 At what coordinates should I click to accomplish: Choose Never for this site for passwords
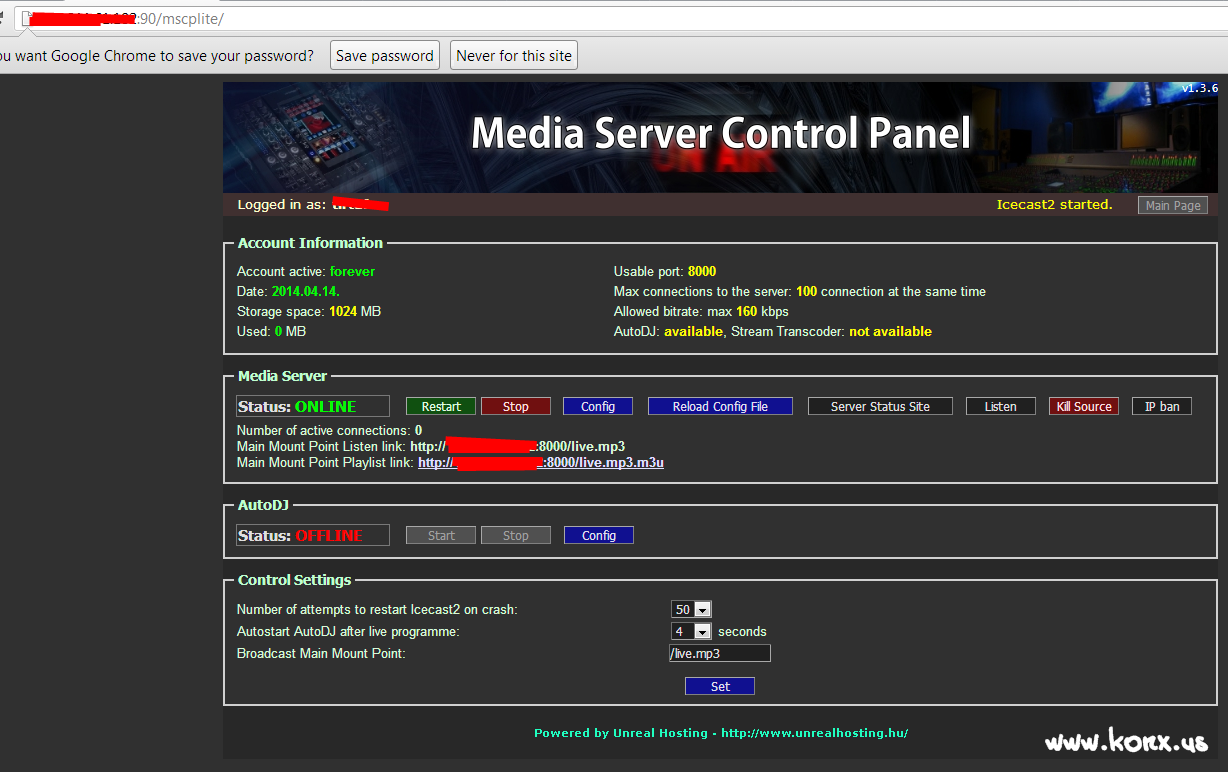point(513,55)
